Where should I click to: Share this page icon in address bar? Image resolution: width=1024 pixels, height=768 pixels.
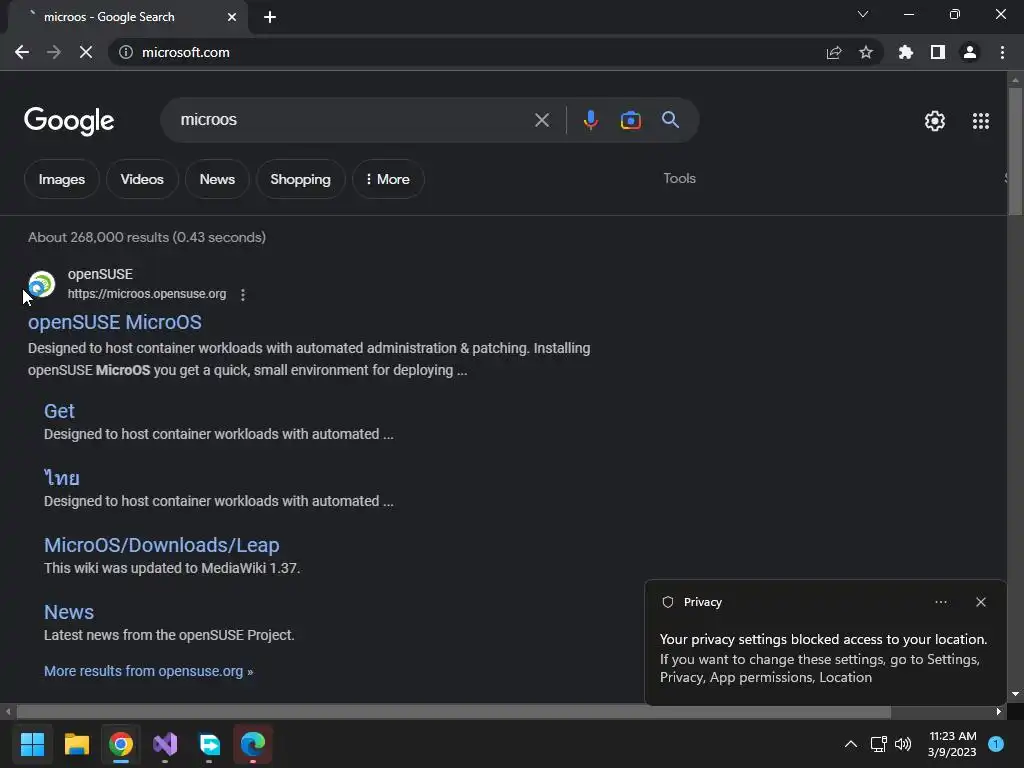[834, 52]
